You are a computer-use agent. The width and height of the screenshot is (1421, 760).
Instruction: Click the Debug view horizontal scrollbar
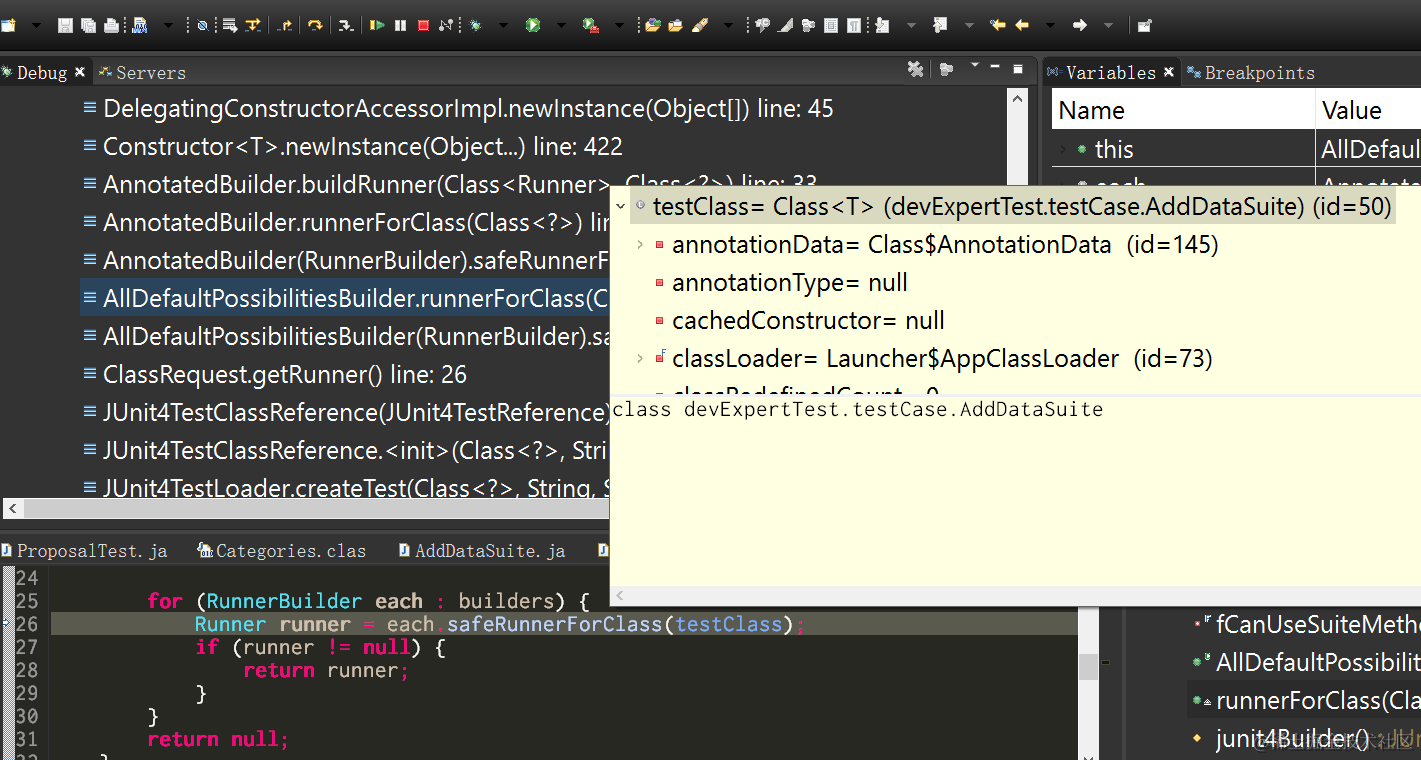click(316, 509)
